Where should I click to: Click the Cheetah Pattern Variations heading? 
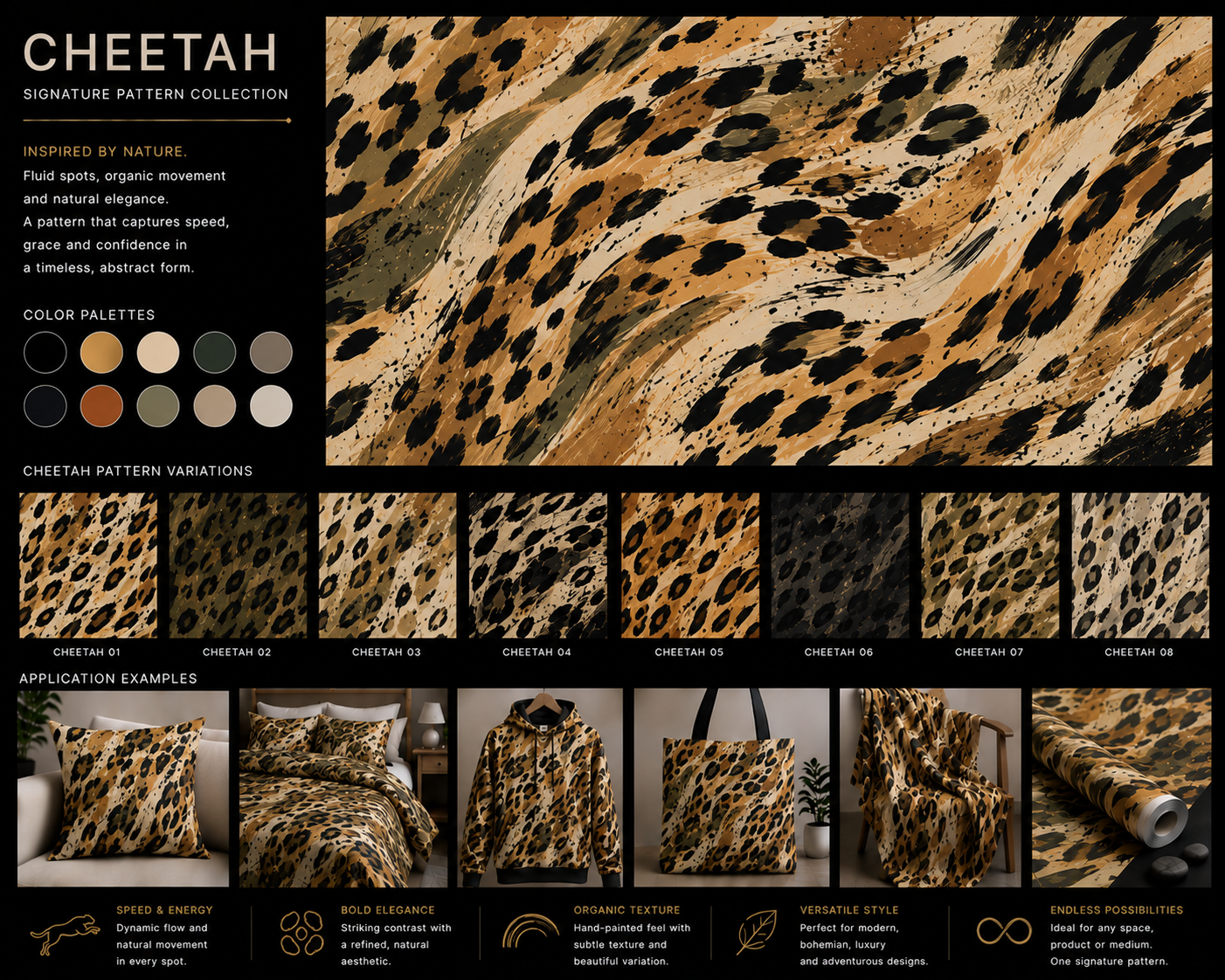coord(138,471)
